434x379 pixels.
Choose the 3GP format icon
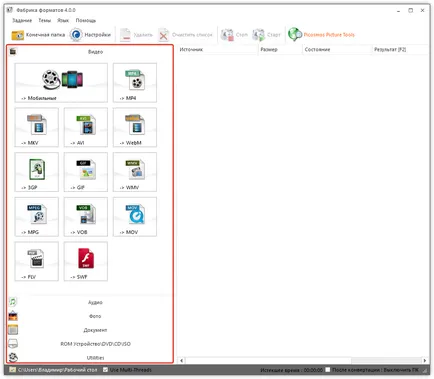(37, 172)
